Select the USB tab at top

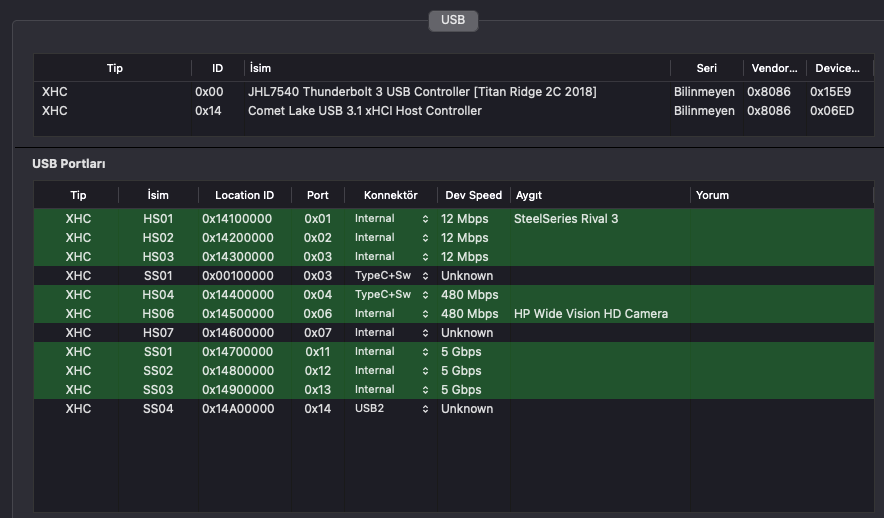coord(452,20)
